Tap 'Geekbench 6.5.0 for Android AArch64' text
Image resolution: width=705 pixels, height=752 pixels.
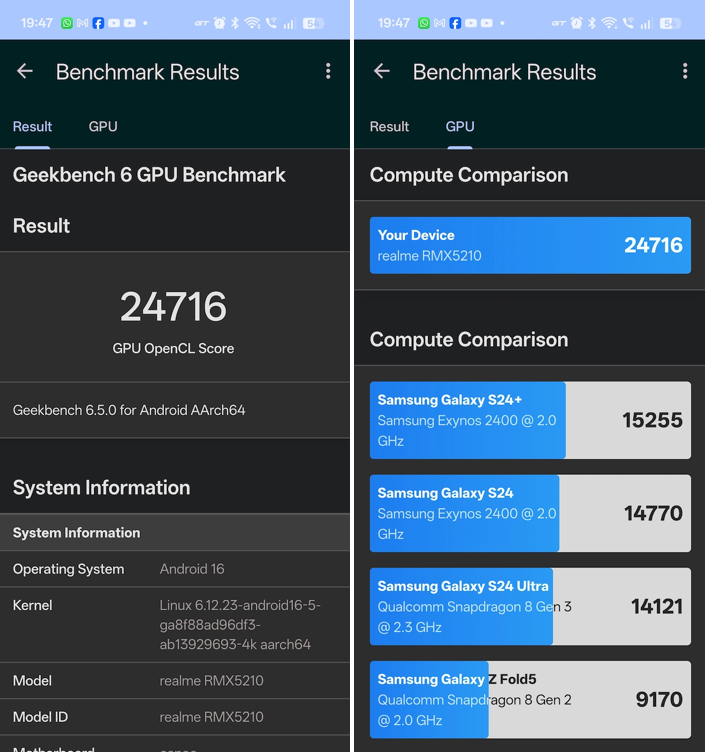129,411
